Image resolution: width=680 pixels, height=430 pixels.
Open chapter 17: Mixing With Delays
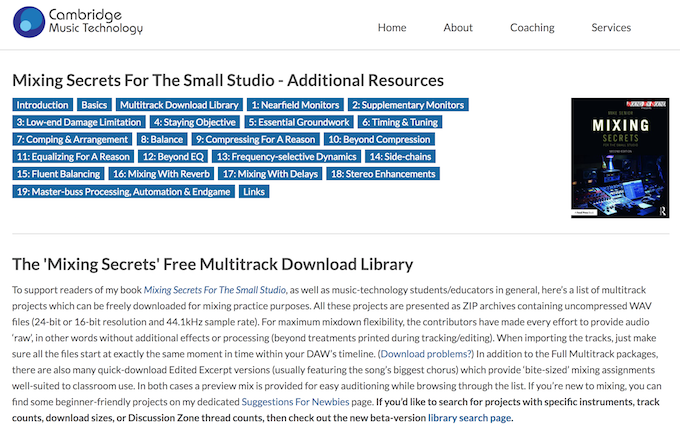(270, 174)
